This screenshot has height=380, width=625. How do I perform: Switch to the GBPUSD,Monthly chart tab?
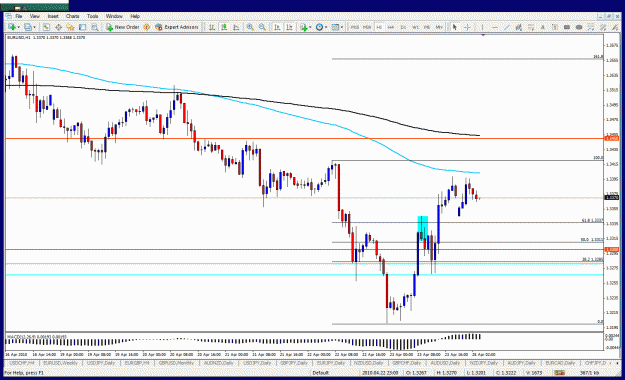point(176,363)
